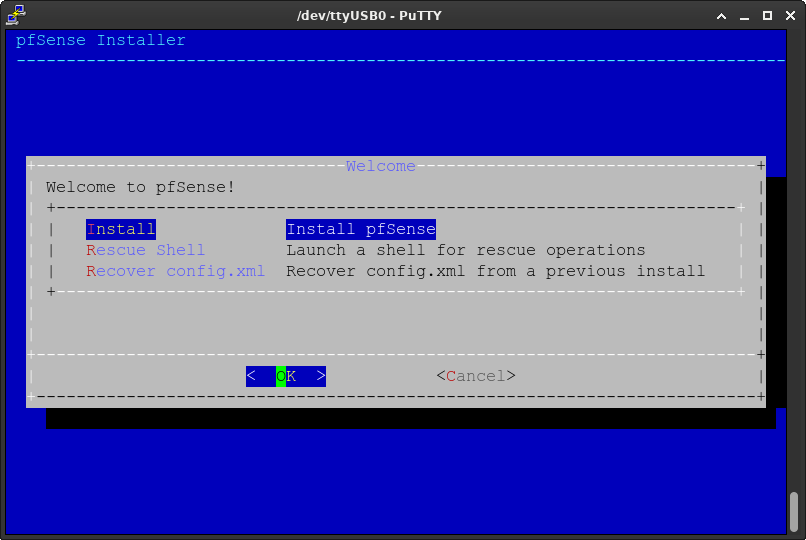Click the 'pfSense Installer' header text
The height and width of the screenshot is (540, 806).
click(x=101, y=40)
